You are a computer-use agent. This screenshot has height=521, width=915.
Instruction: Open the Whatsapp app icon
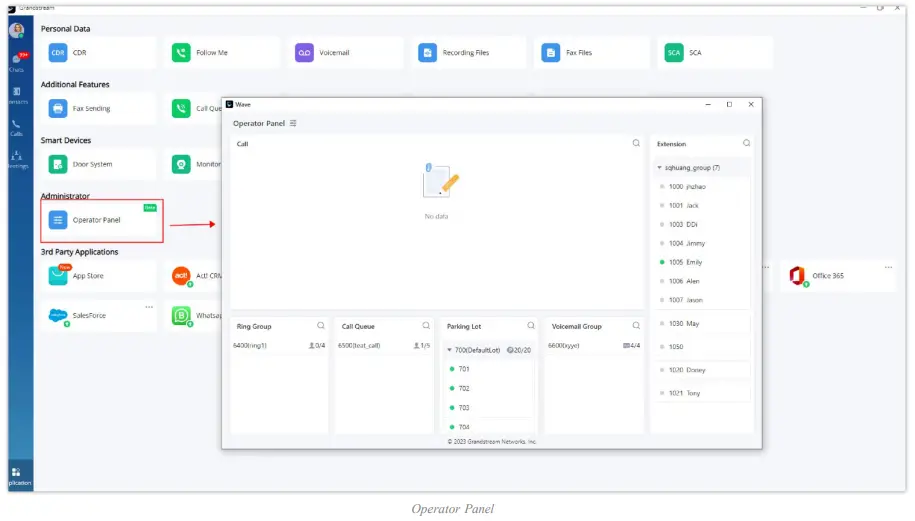(x=181, y=316)
